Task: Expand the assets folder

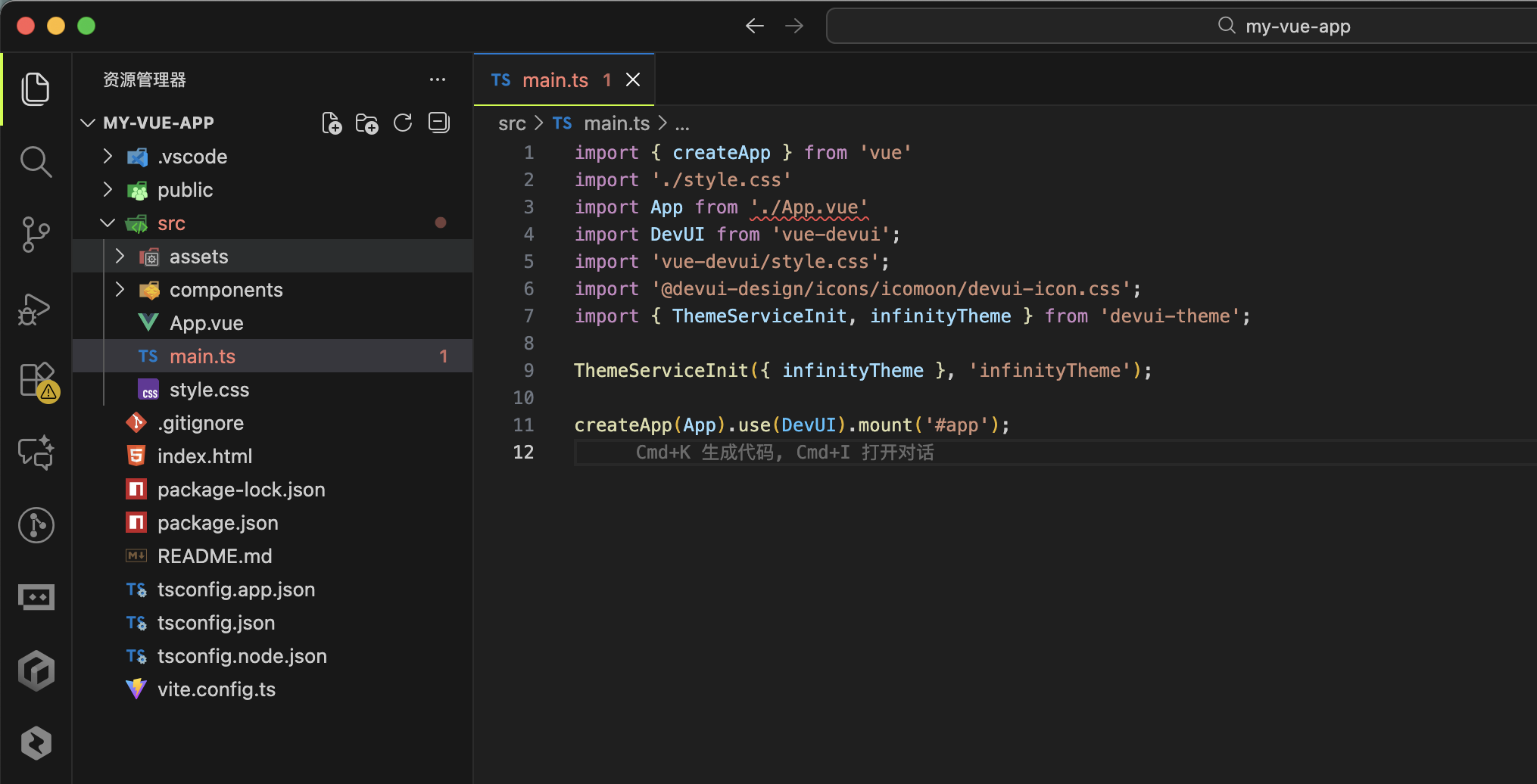Action: 120,256
